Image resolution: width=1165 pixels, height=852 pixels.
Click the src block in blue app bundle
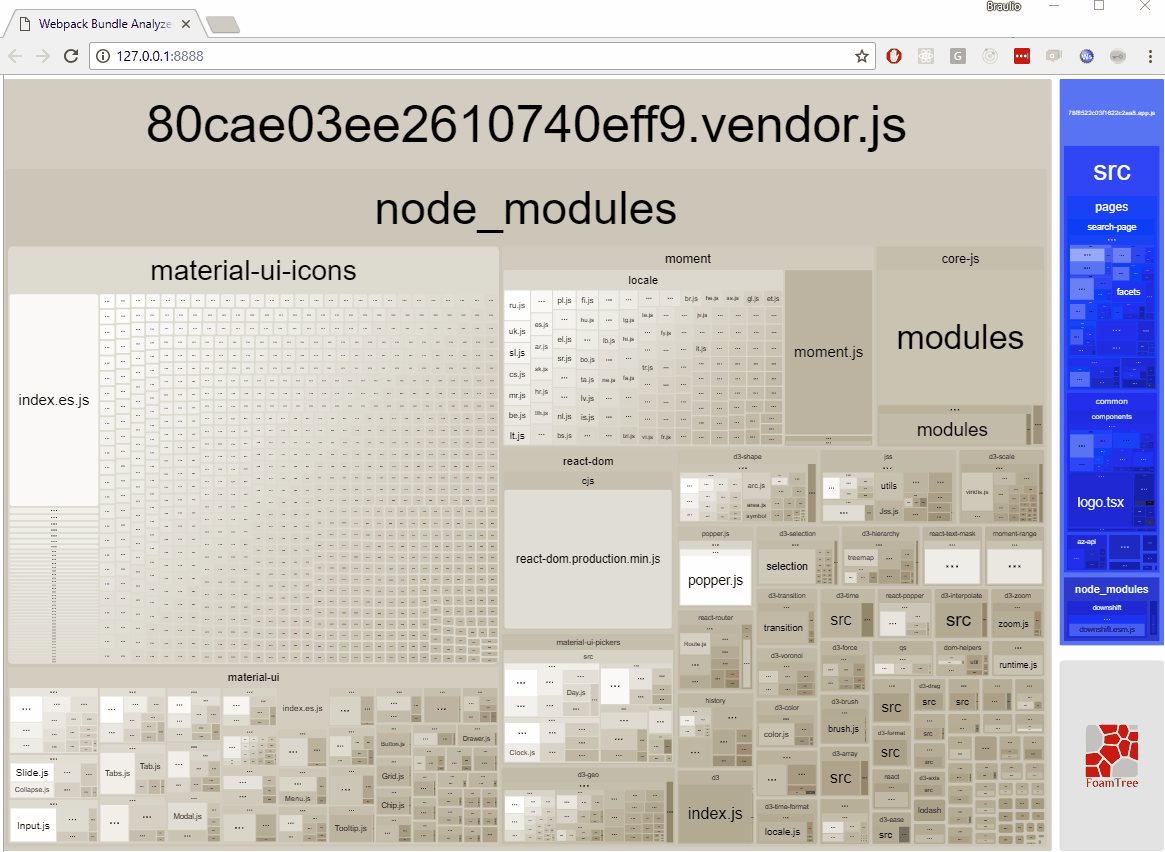[x=1112, y=171]
